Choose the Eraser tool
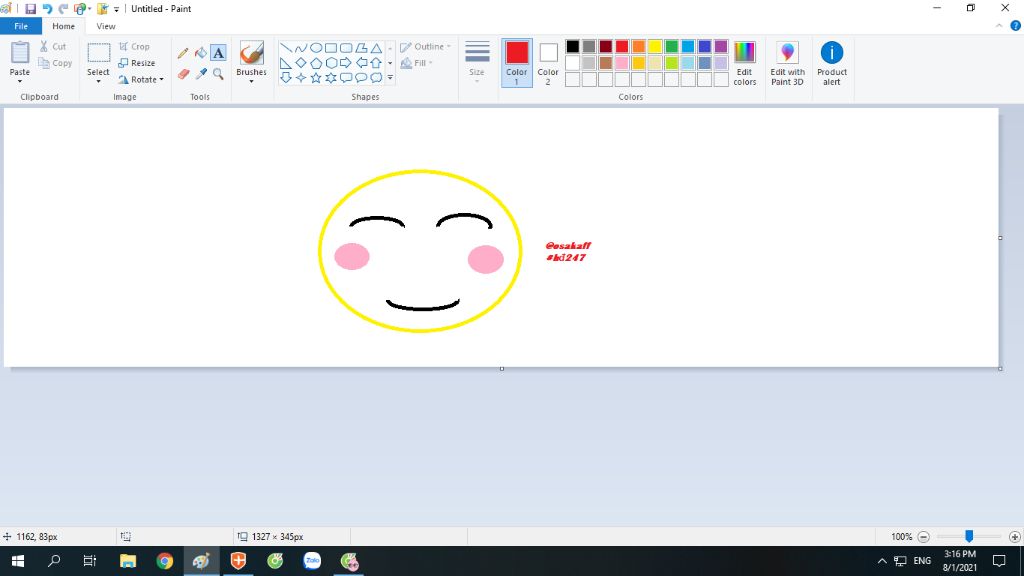 tap(183, 74)
